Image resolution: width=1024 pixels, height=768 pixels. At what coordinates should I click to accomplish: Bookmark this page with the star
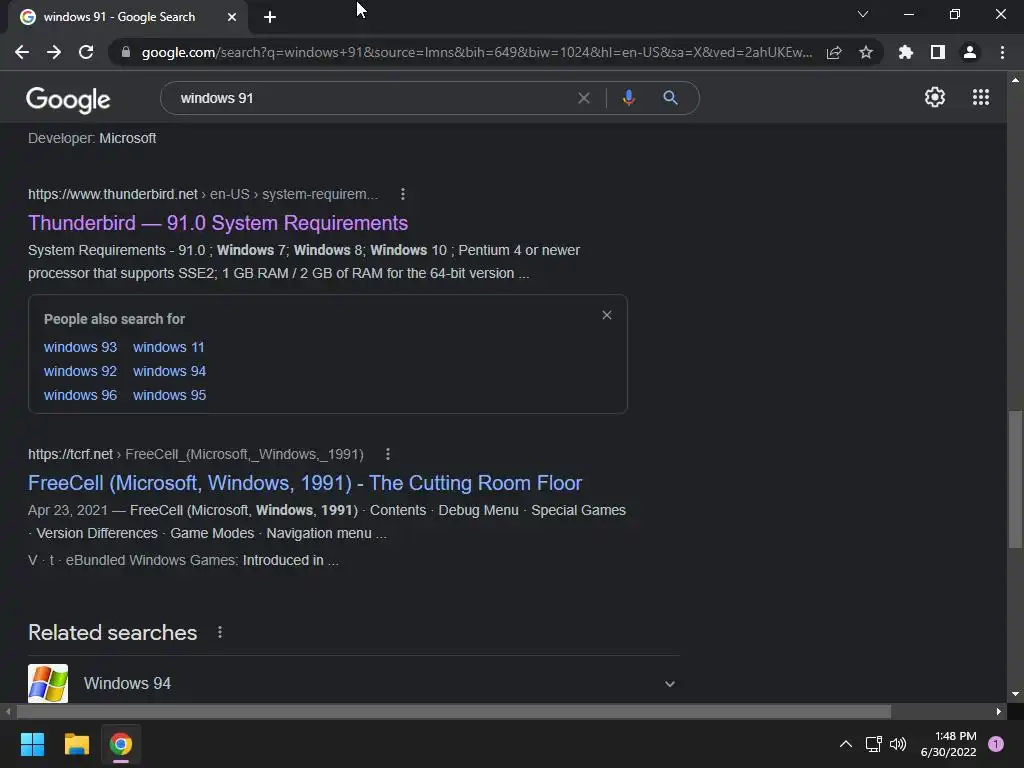[x=866, y=52]
